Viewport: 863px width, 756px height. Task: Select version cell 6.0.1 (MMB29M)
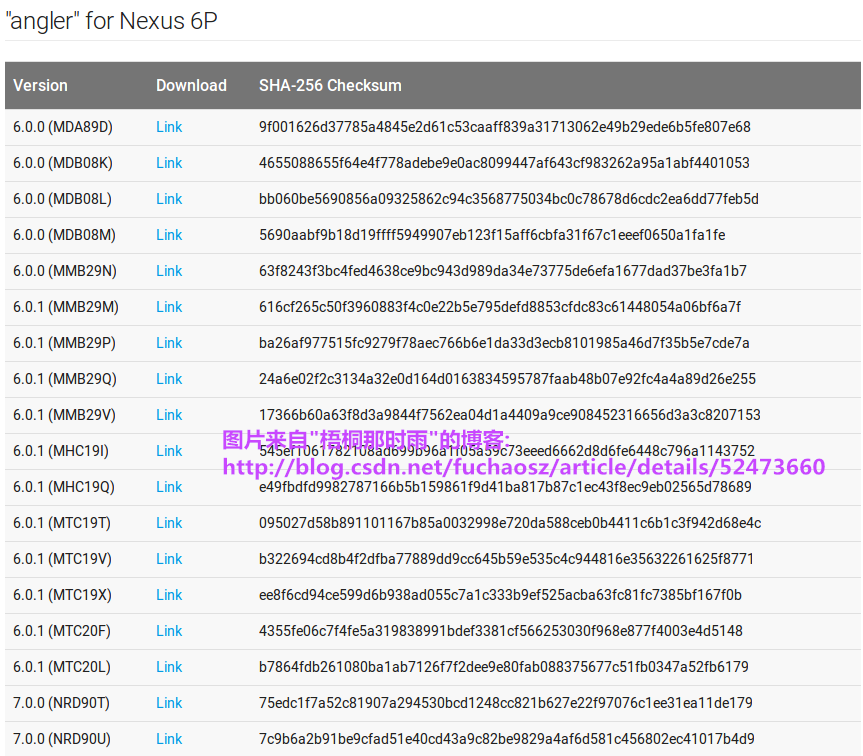(66, 308)
